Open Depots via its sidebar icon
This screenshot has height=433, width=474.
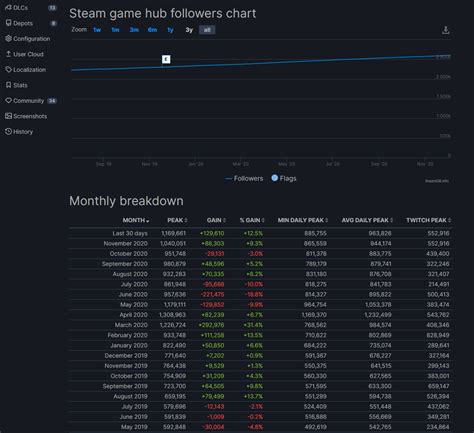9,23
